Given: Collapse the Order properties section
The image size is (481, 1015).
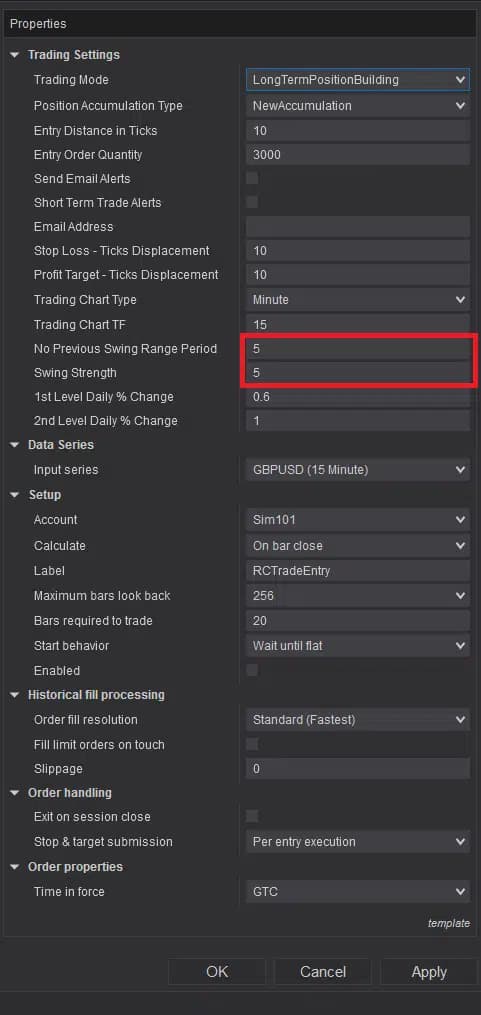Looking at the screenshot, I should point(15,867).
